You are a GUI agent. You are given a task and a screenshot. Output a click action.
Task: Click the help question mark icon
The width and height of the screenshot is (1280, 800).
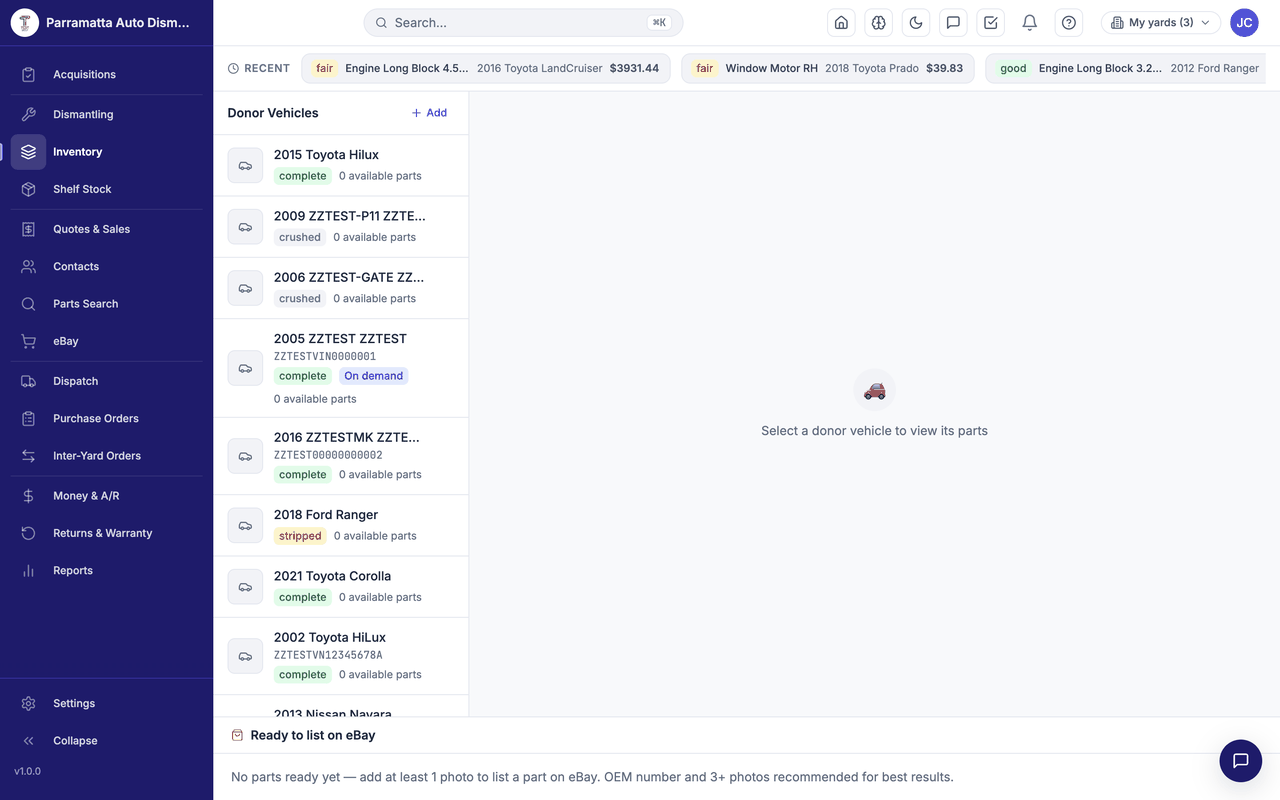tap(1069, 22)
